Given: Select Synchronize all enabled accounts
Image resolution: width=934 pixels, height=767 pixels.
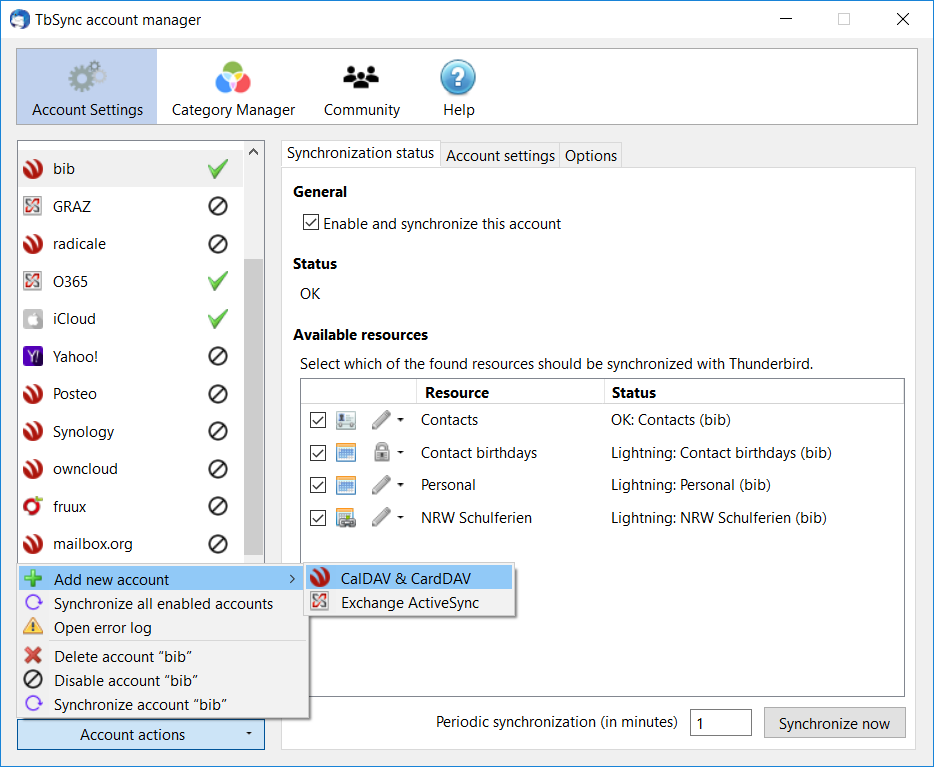Looking at the screenshot, I should click(162, 603).
